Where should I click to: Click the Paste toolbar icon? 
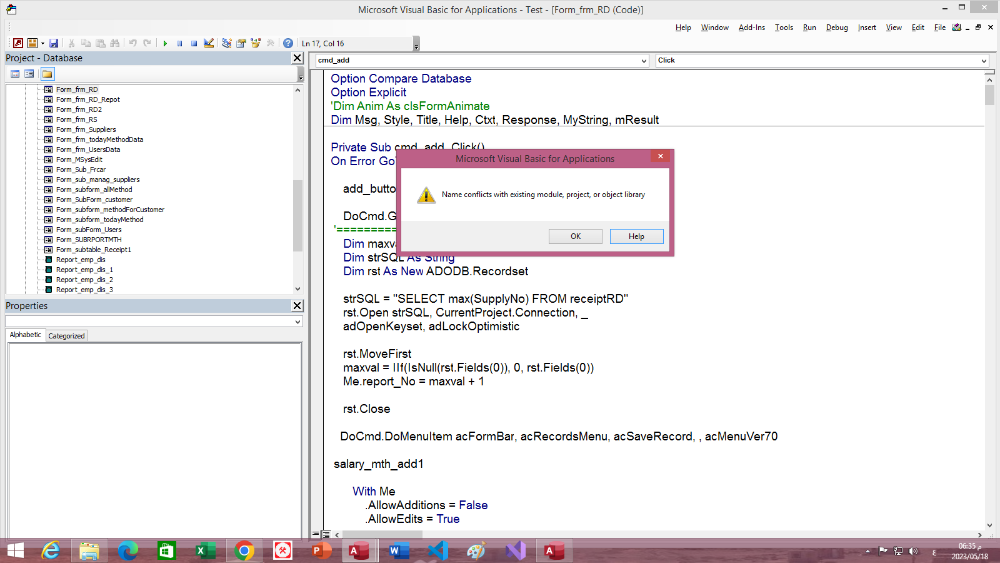point(100,43)
